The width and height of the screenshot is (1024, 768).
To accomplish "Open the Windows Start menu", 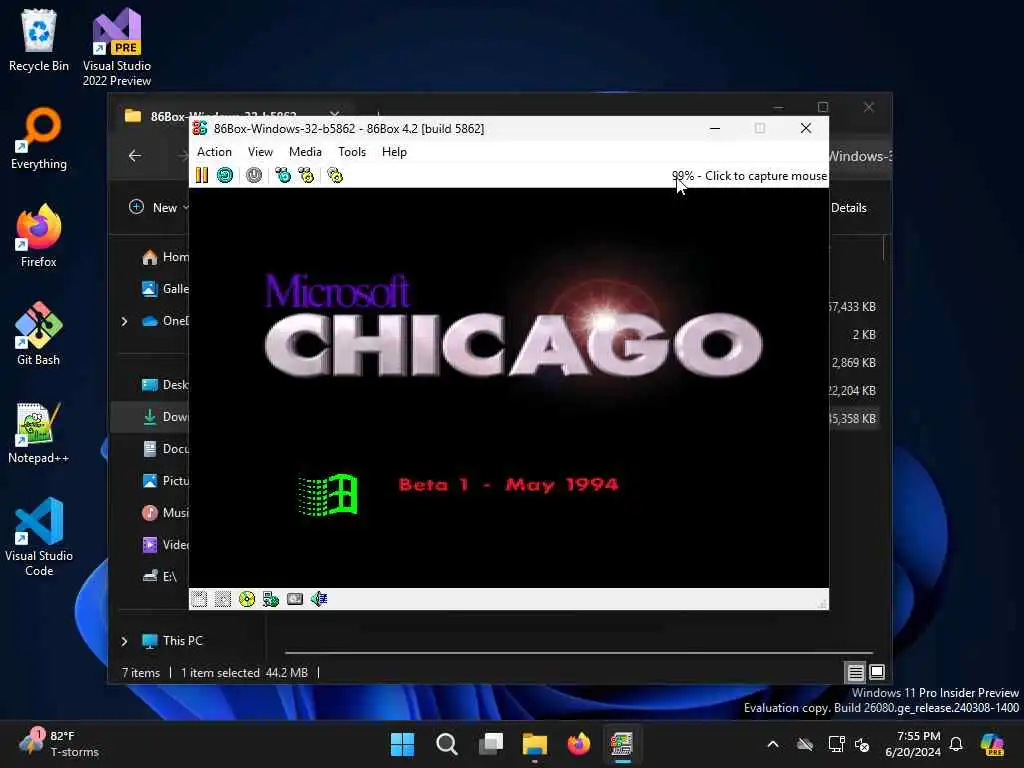I will coord(402,744).
